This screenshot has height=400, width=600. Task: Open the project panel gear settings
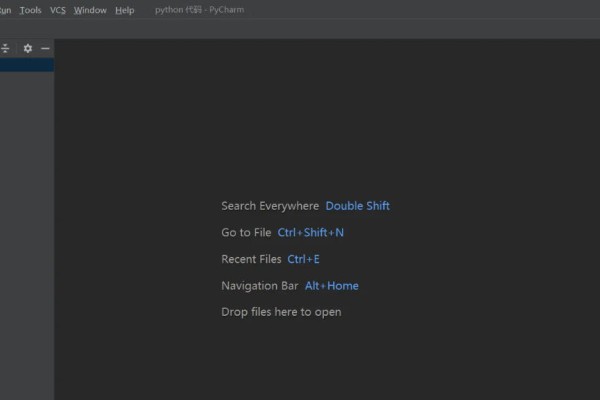(x=28, y=48)
